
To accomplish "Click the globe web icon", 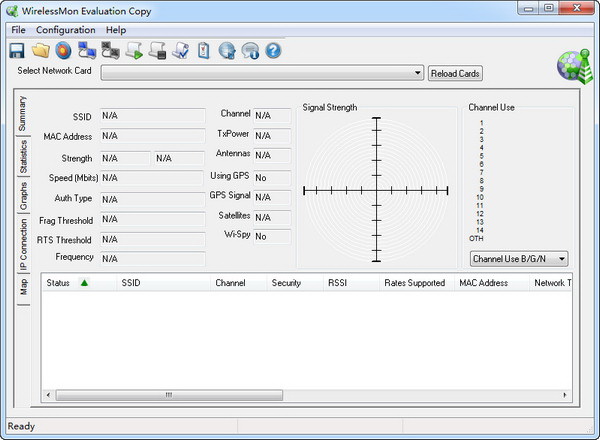I will [x=227, y=51].
